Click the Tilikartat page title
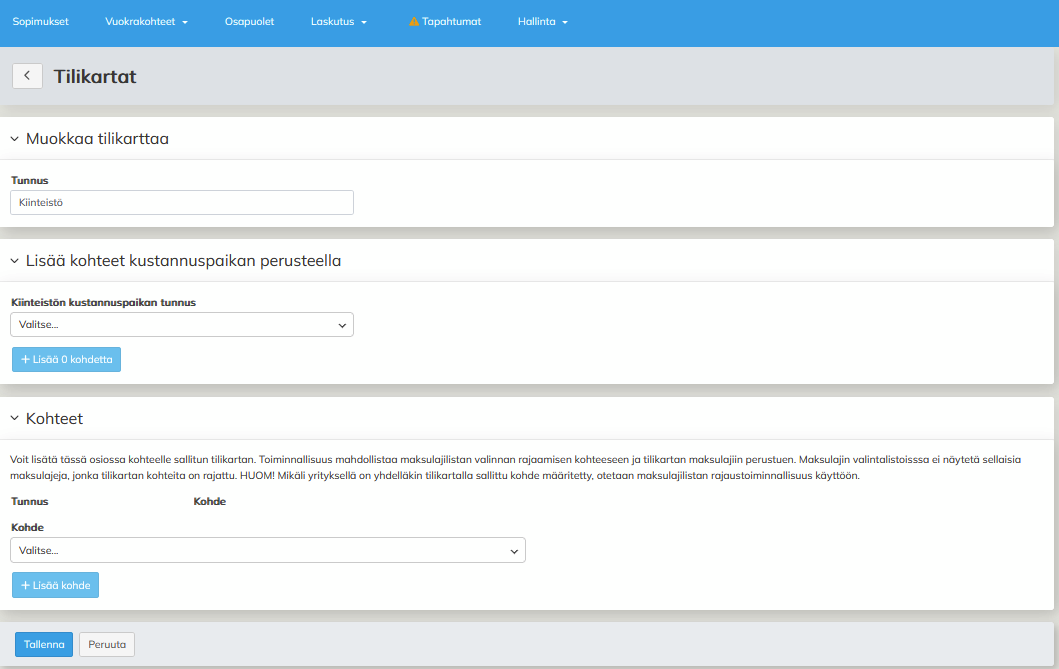This screenshot has width=1059, height=669. [95, 76]
